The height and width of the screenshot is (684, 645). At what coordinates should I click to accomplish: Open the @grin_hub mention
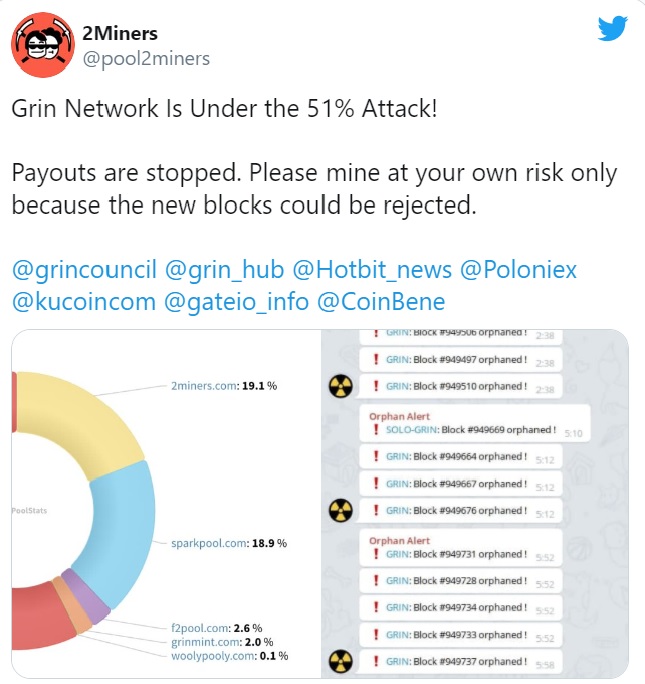225,270
